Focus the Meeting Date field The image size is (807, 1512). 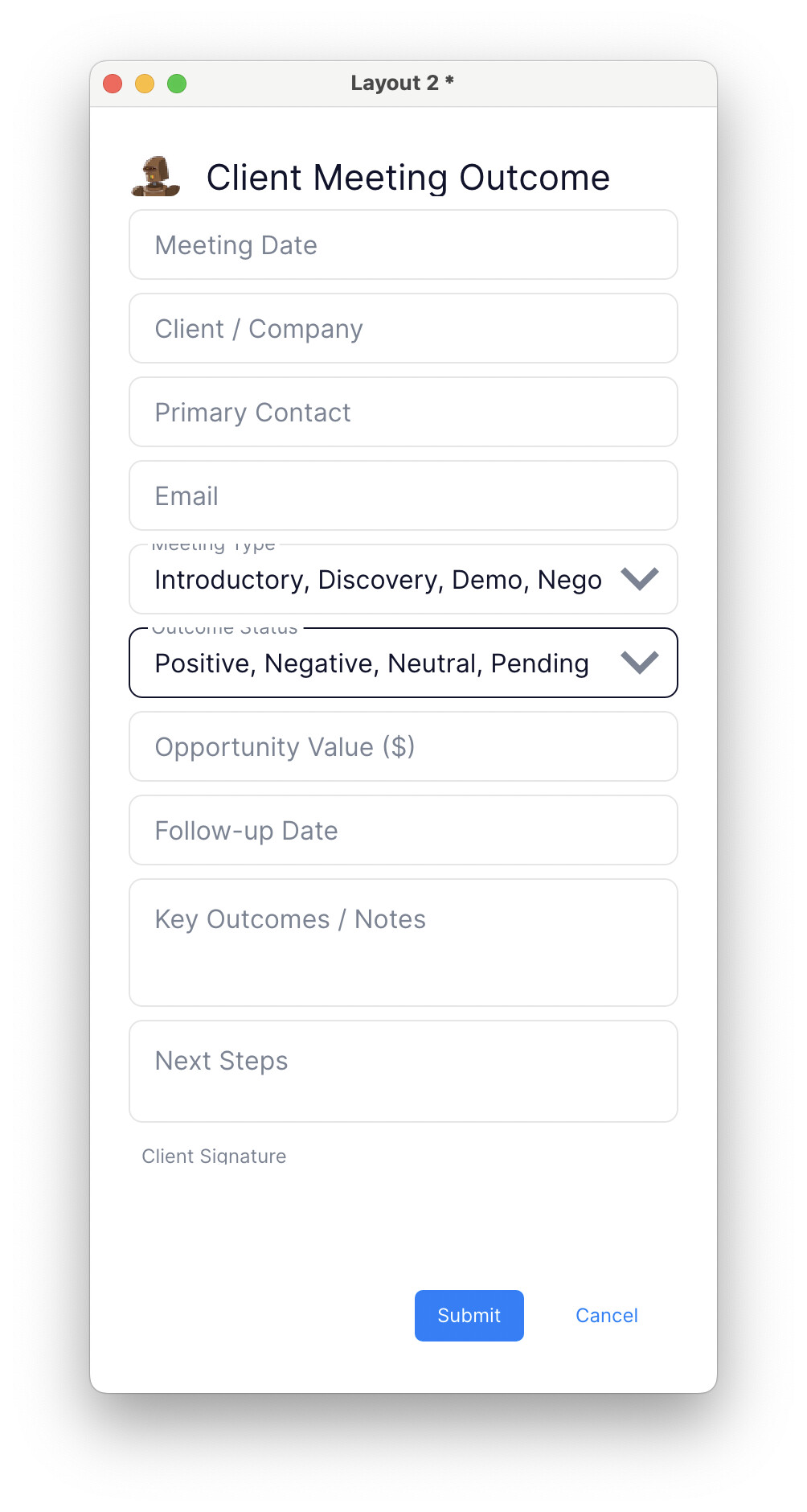pyautogui.click(x=403, y=245)
